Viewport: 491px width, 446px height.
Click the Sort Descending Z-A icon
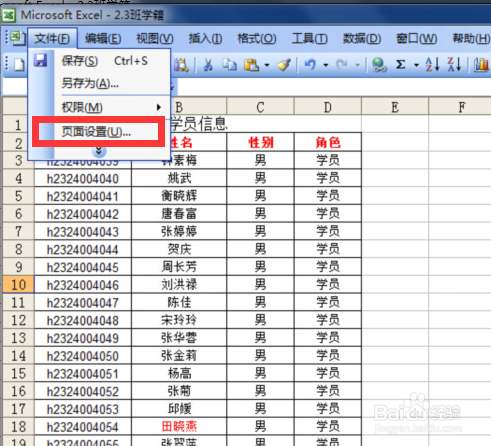pyautogui.click(x=454, y=64)
